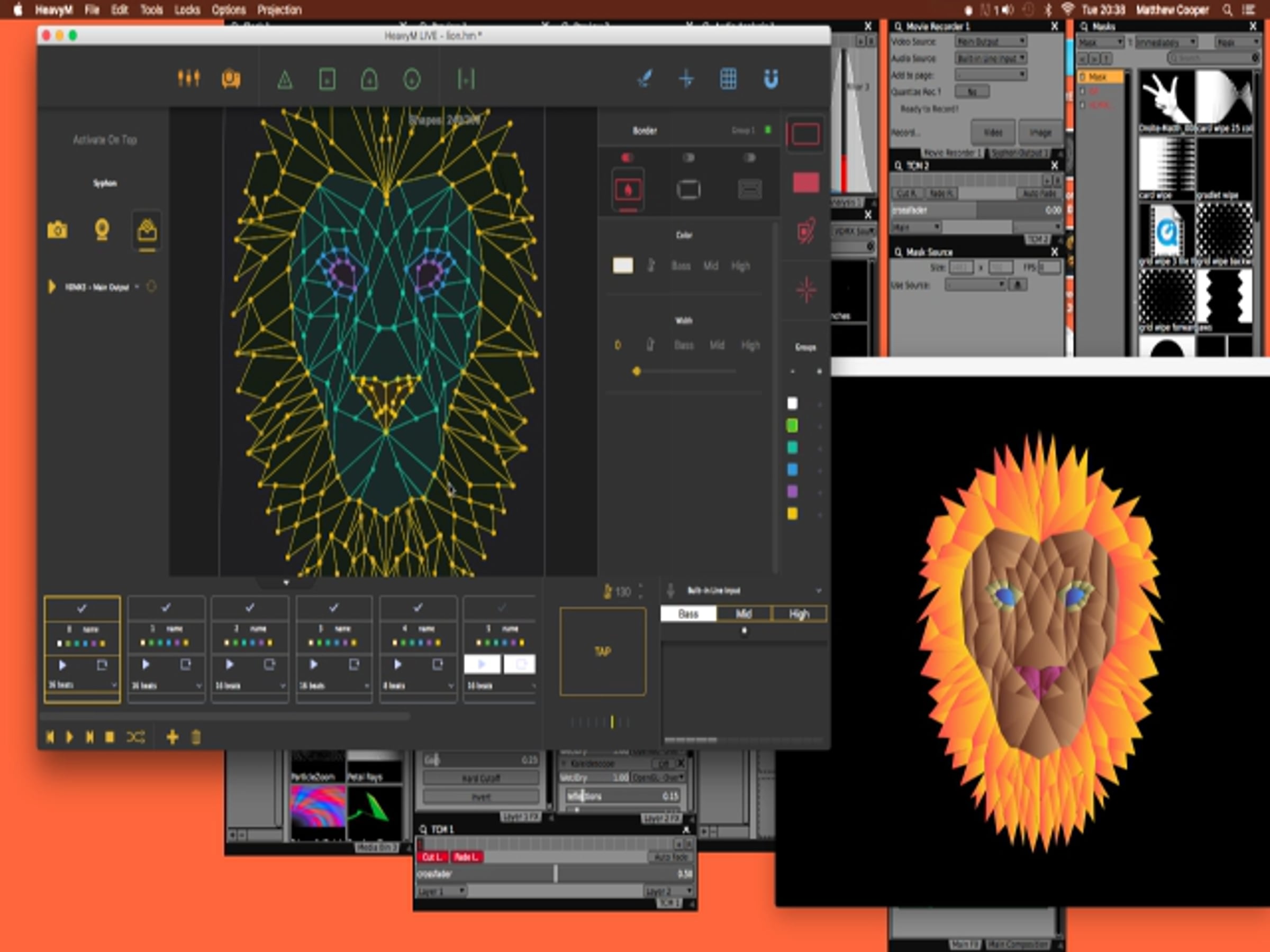Image resolution: width=1270 pixels, height=952 pixels.
Task: Open the Projection menu
Action: [x=279, y=10]
